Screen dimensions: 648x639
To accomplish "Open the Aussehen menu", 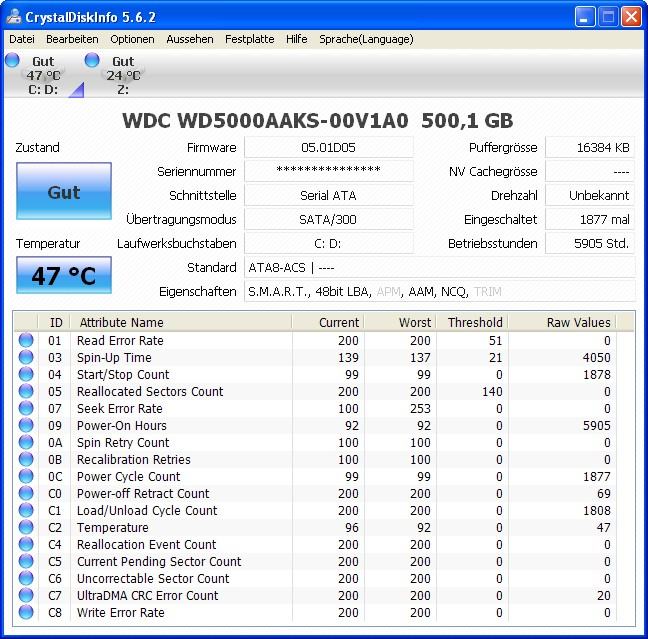I will [x=190, y=39].
